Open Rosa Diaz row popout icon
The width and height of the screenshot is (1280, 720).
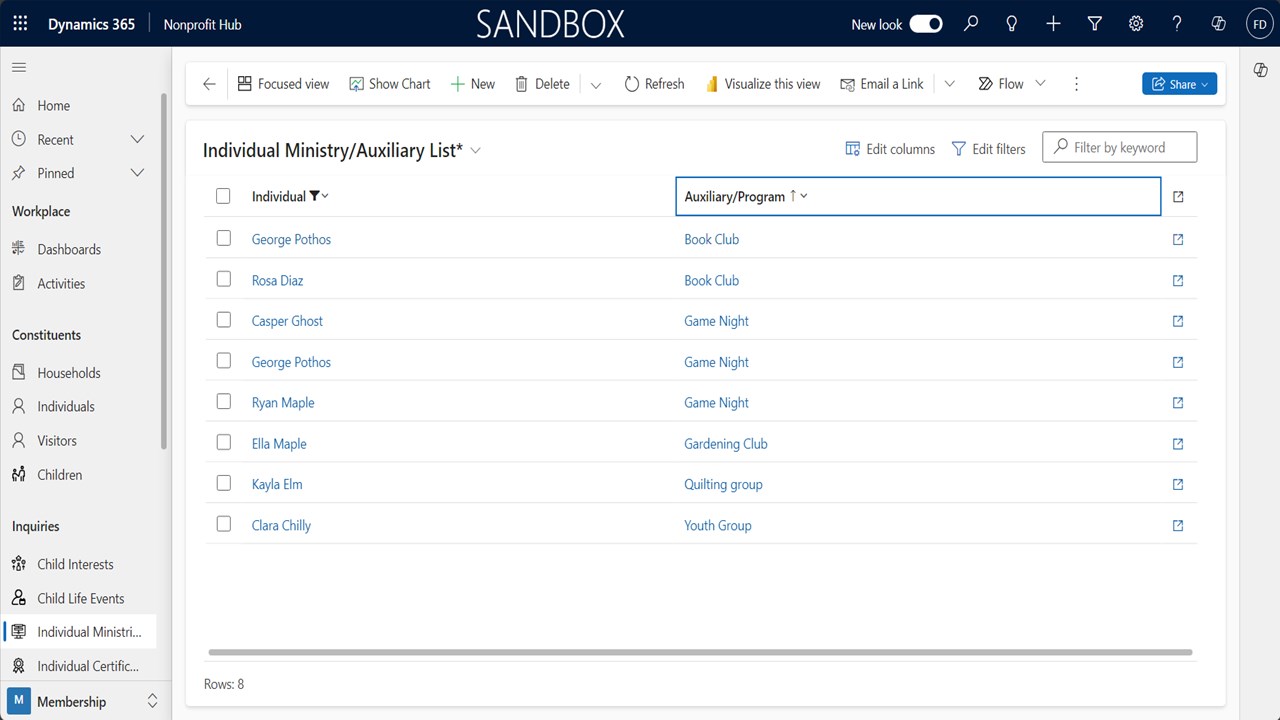(x=1178, y=280)
